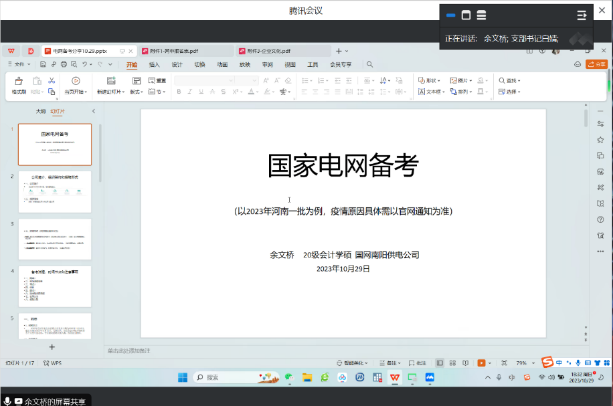Image resolution: width=613 pixels, height=406 pixels.
Task: Open a new document tab
Action: [338, 50]
